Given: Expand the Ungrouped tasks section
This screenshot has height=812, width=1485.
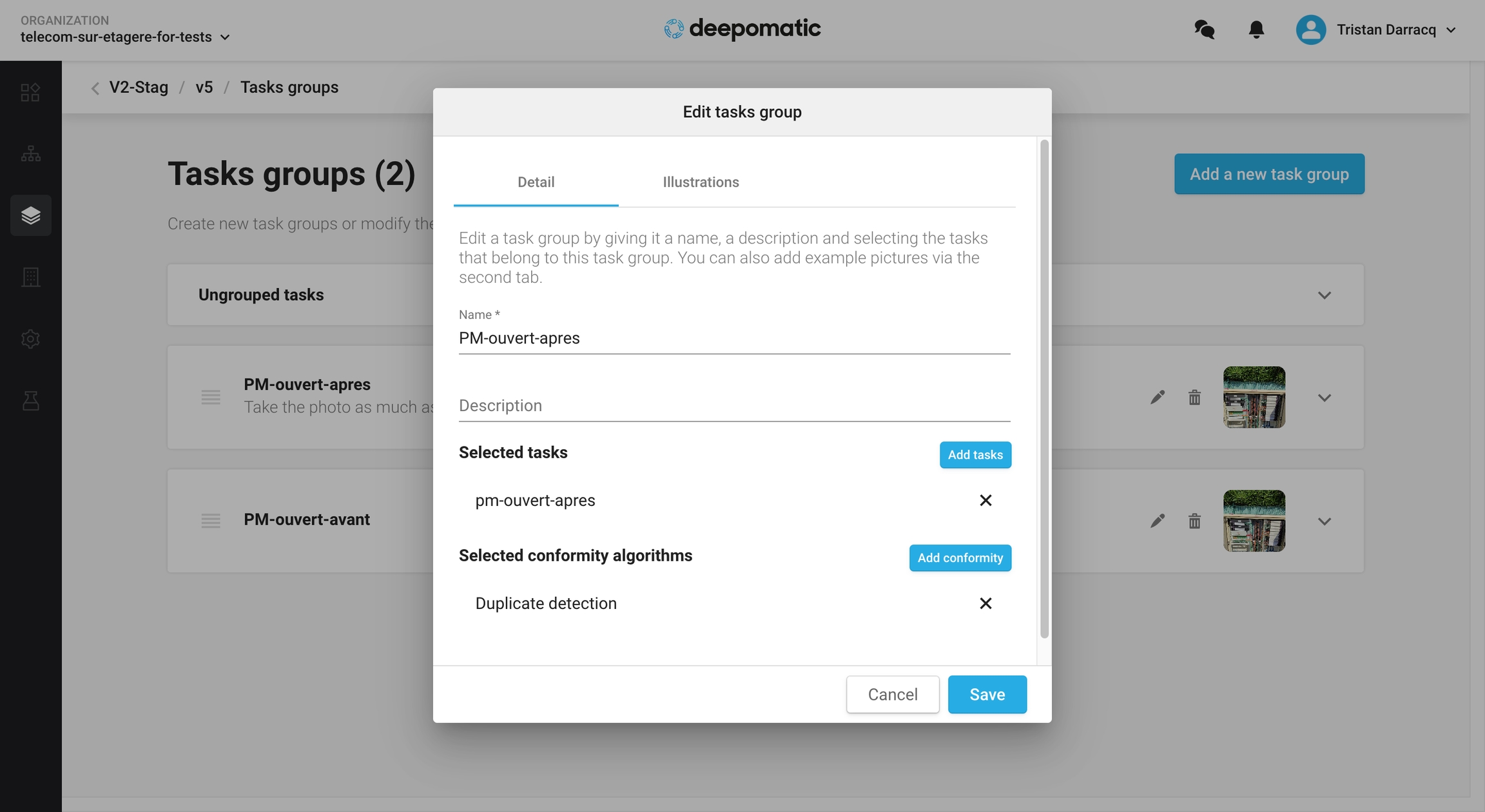Looking at the screenshot, I should pos(1324,295).
